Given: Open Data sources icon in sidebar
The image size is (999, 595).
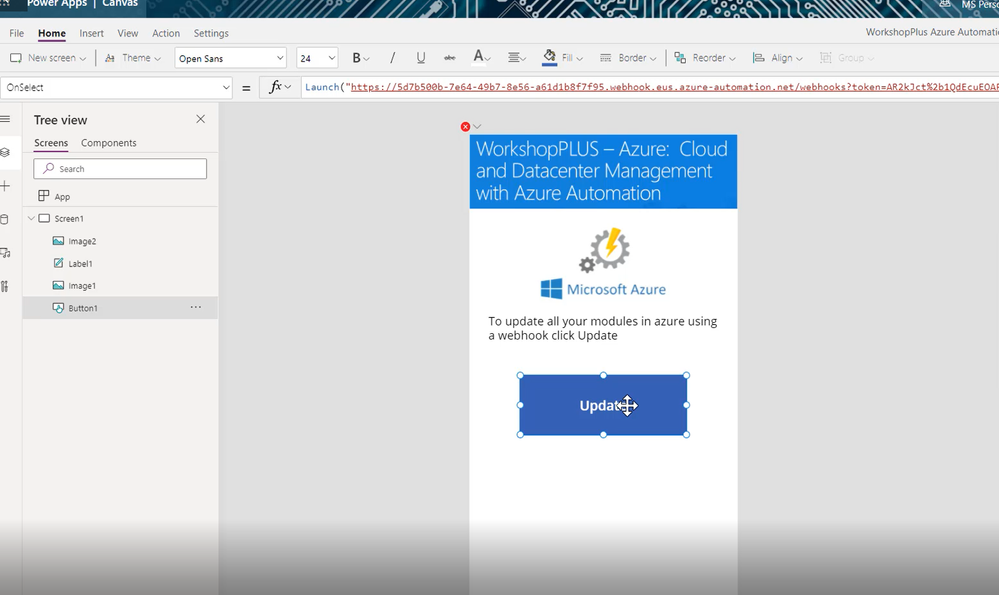Looking at the screenshot, I should [5, 220].
